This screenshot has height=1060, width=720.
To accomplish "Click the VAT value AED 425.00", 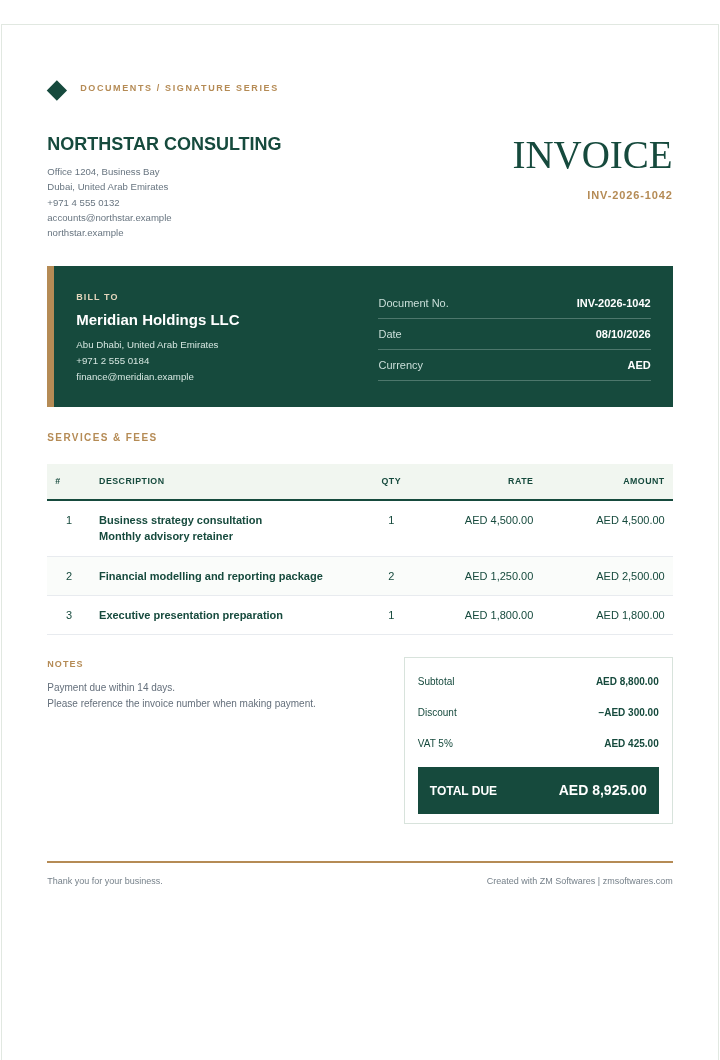I will (x=631, y=744).
